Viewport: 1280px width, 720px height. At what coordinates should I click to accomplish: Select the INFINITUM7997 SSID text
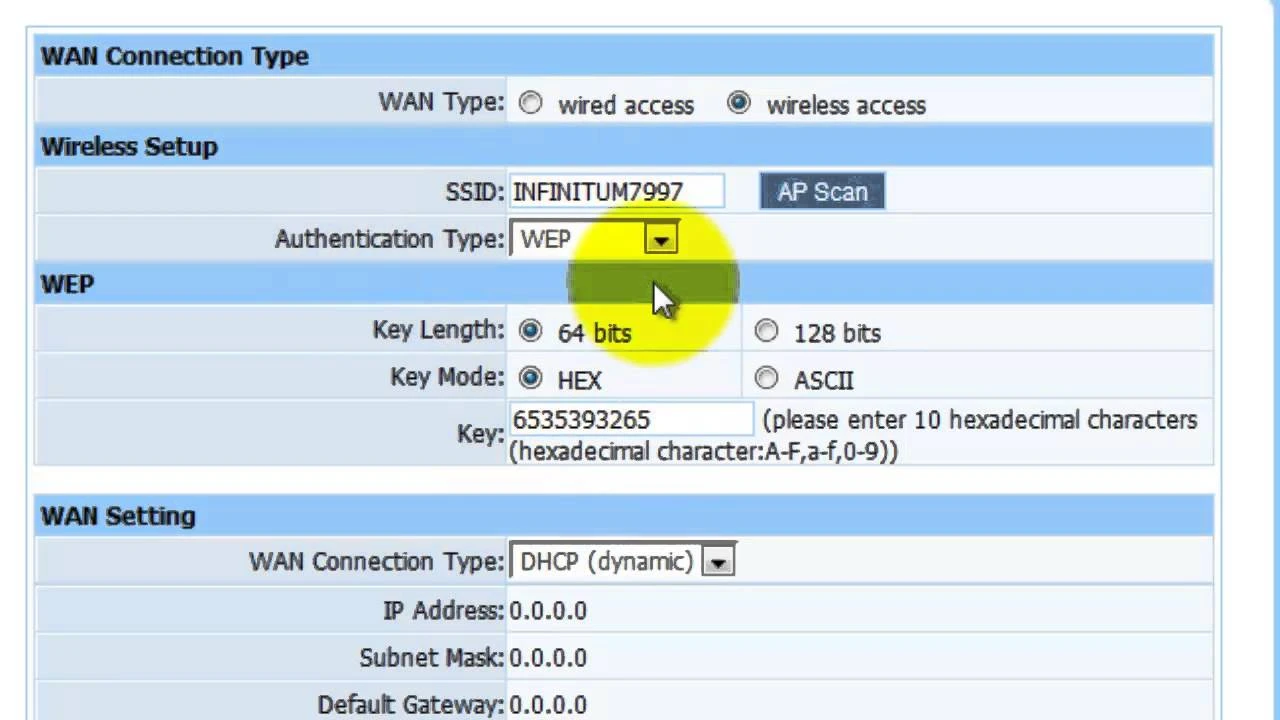(x=598, y=192)
